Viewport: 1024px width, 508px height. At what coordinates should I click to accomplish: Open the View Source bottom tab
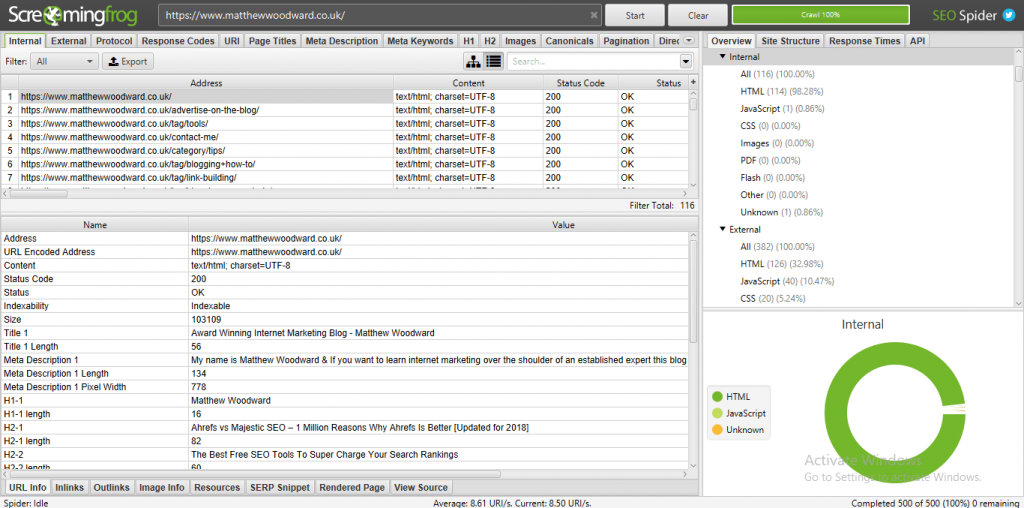pos(421,487)
